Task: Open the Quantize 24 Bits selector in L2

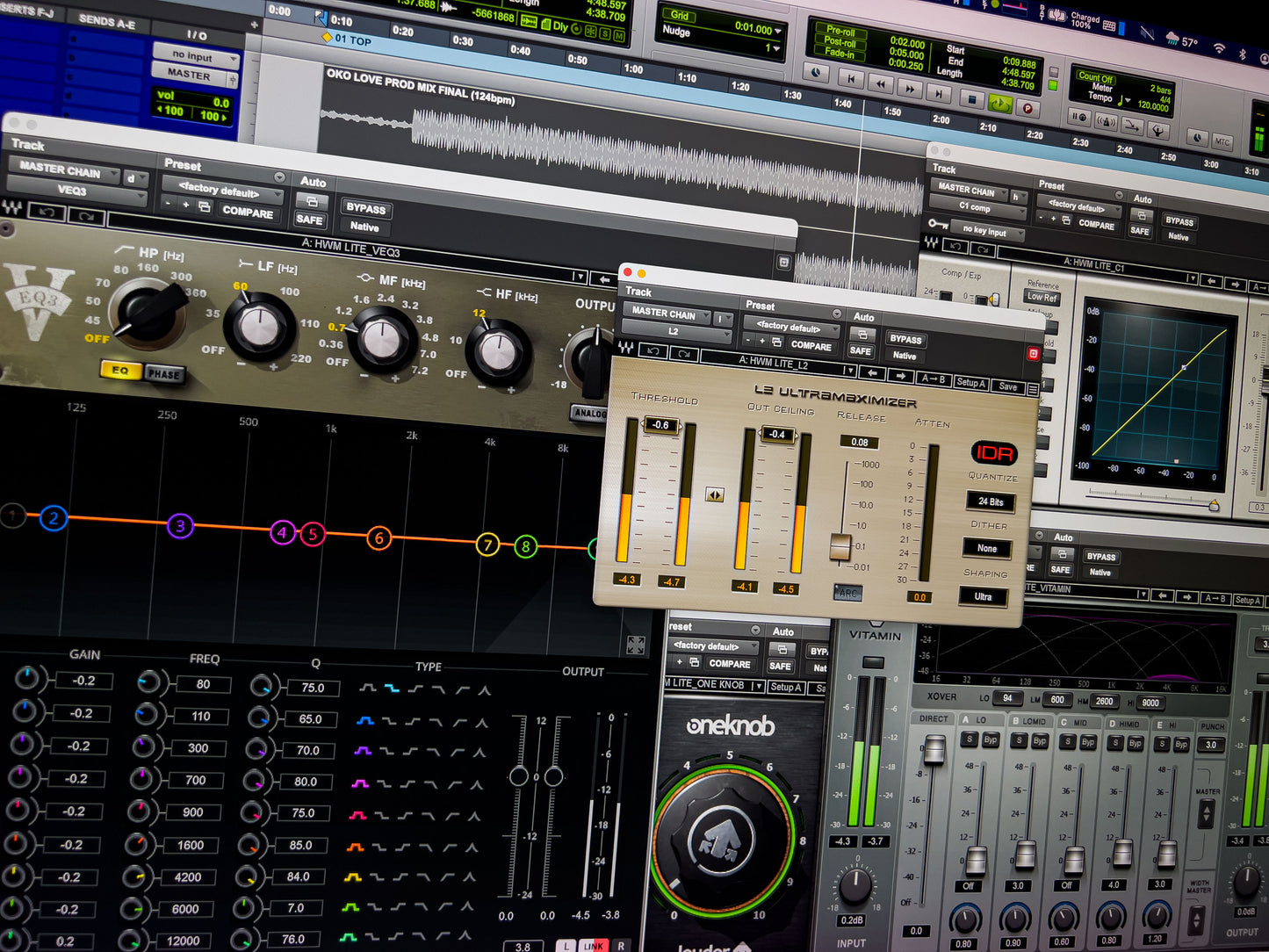Action: [991, 501]
